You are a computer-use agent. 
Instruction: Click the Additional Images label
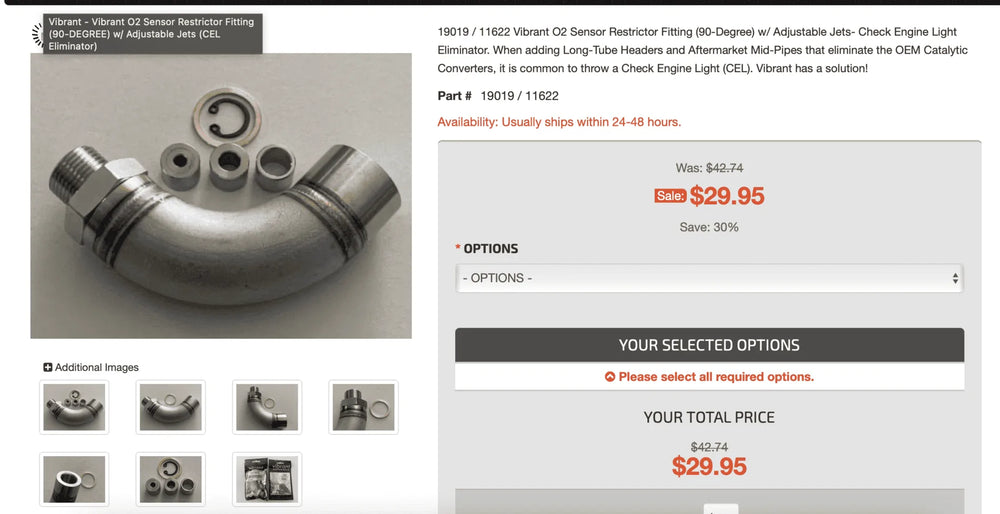(x=96, y=367)
